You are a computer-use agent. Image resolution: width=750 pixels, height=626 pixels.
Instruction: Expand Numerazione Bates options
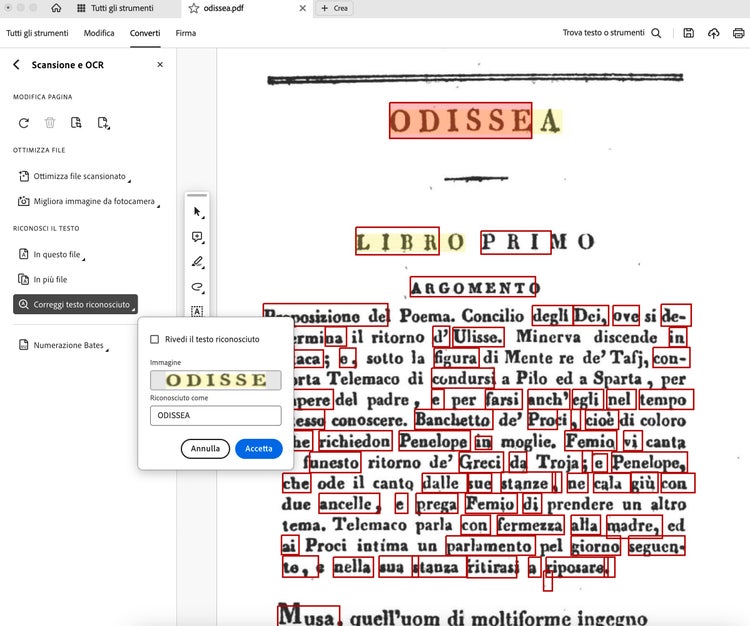point(63,345)
